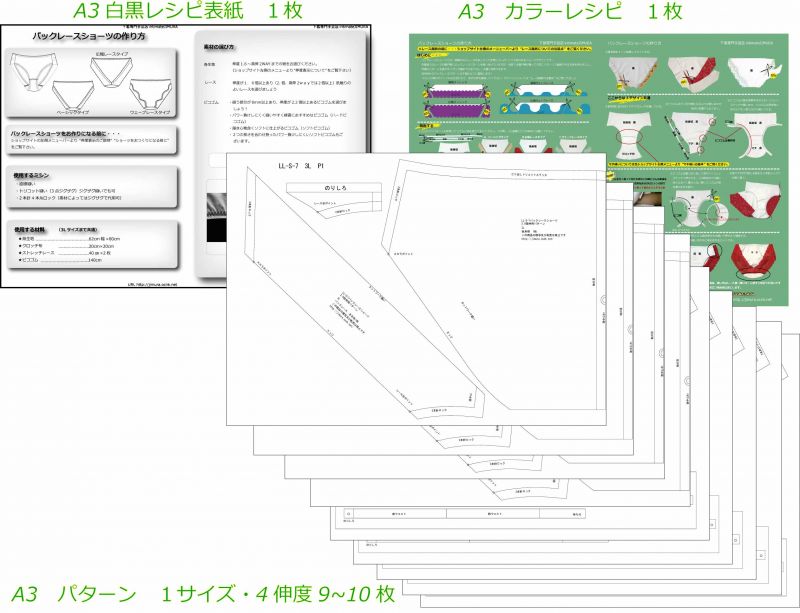The width and height of the screenshot is (800, 613).
Task: Click the 'ウェーブレースタイプ' shorts illustration label
Action: 150,112
